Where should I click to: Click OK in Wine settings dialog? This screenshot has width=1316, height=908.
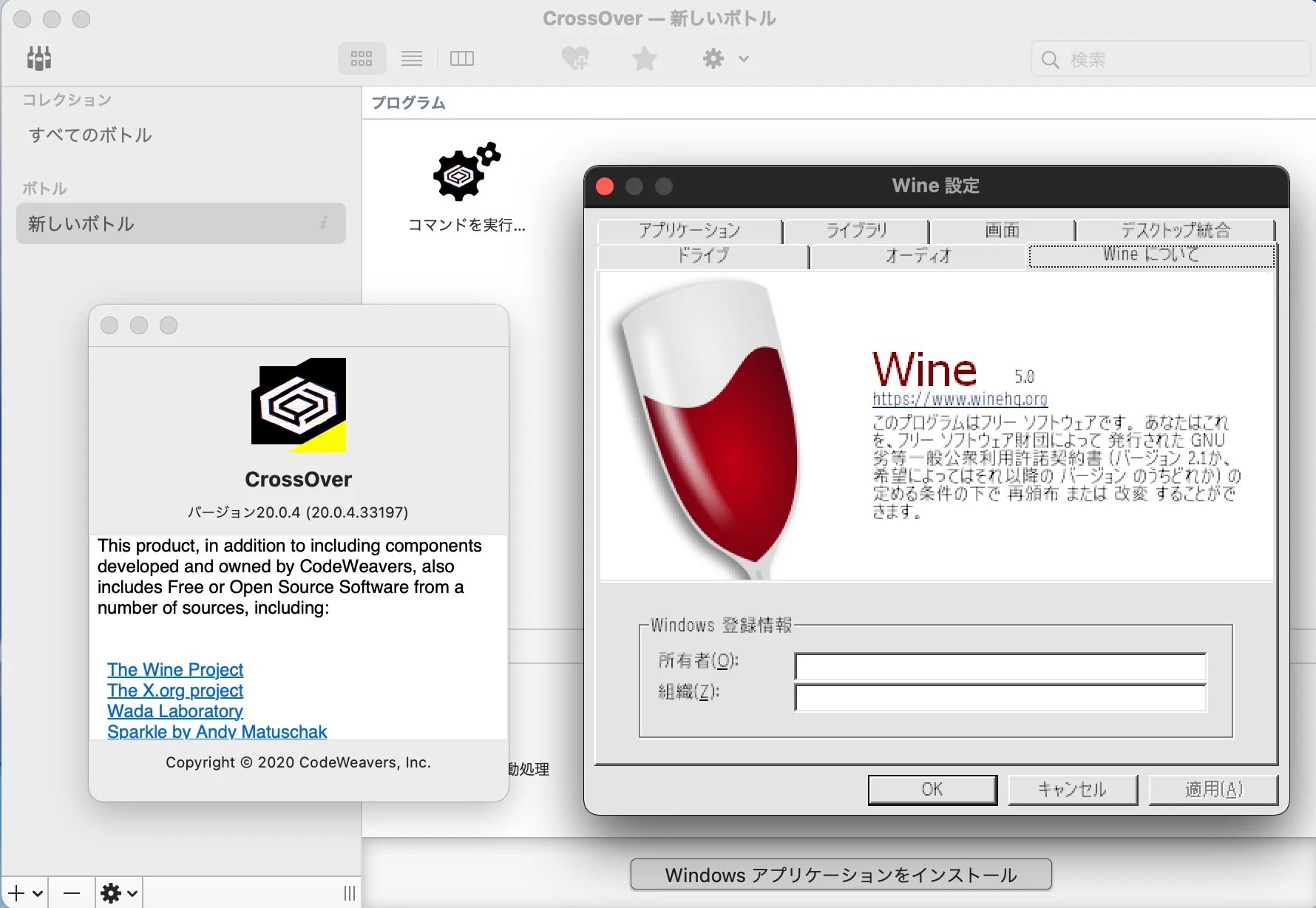[x=932, y=790]
